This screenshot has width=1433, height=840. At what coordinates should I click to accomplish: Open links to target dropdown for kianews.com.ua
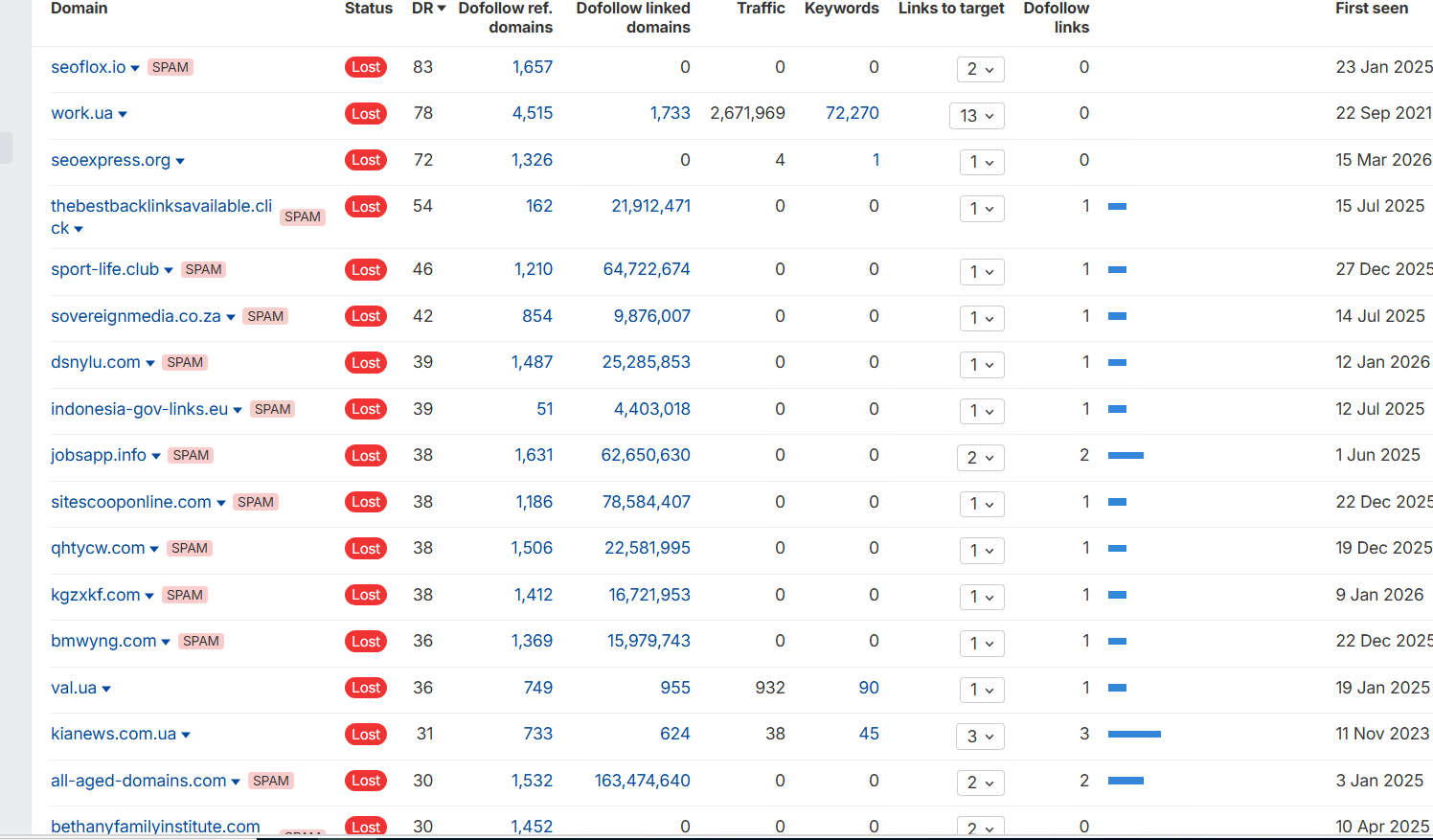click(x=981, y=737)
